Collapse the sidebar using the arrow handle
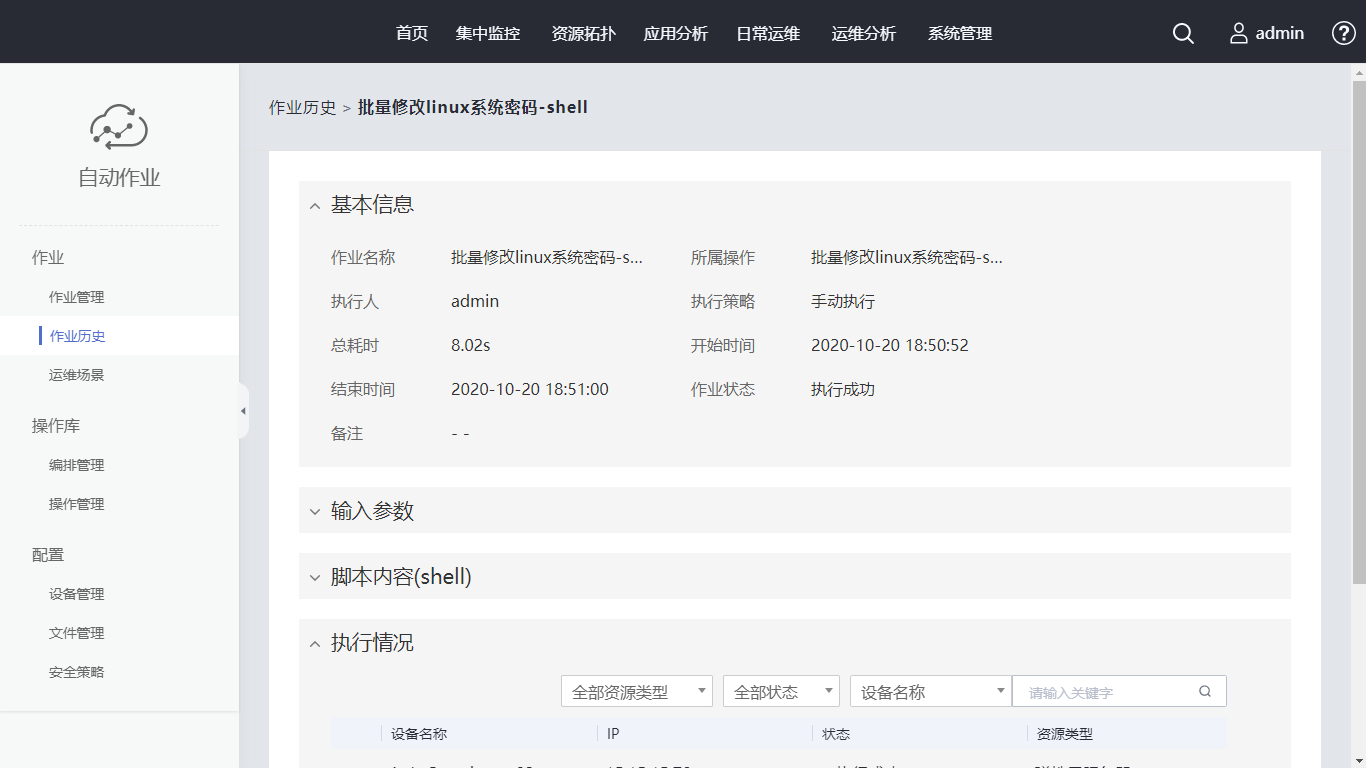Viewport: 1366px width, 768px height. point(243,411)
